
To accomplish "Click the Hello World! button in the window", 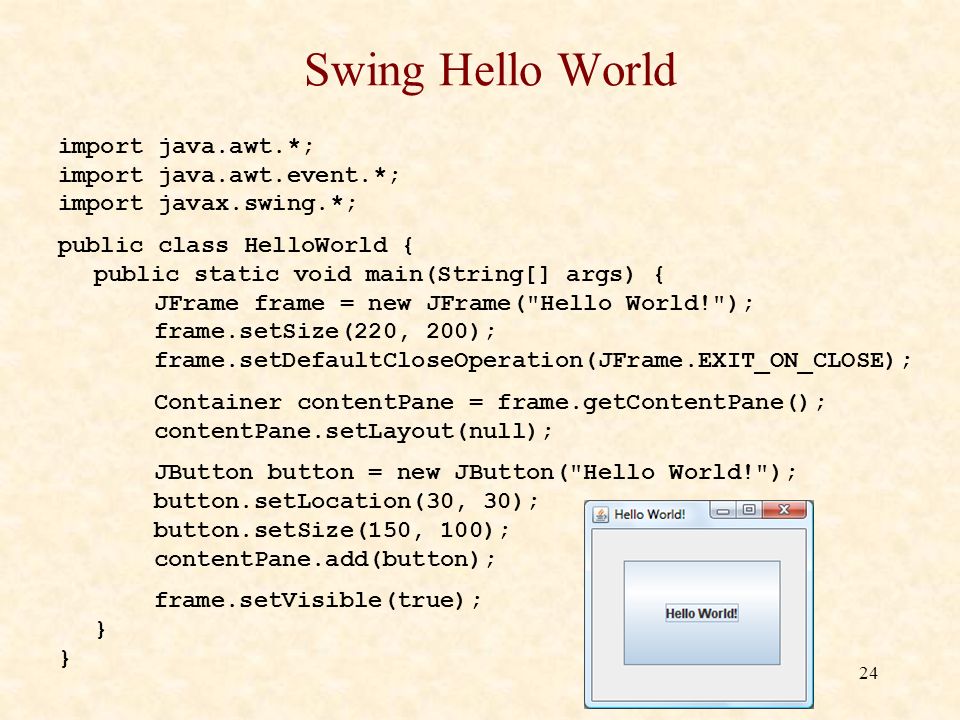I will (702, 613).
